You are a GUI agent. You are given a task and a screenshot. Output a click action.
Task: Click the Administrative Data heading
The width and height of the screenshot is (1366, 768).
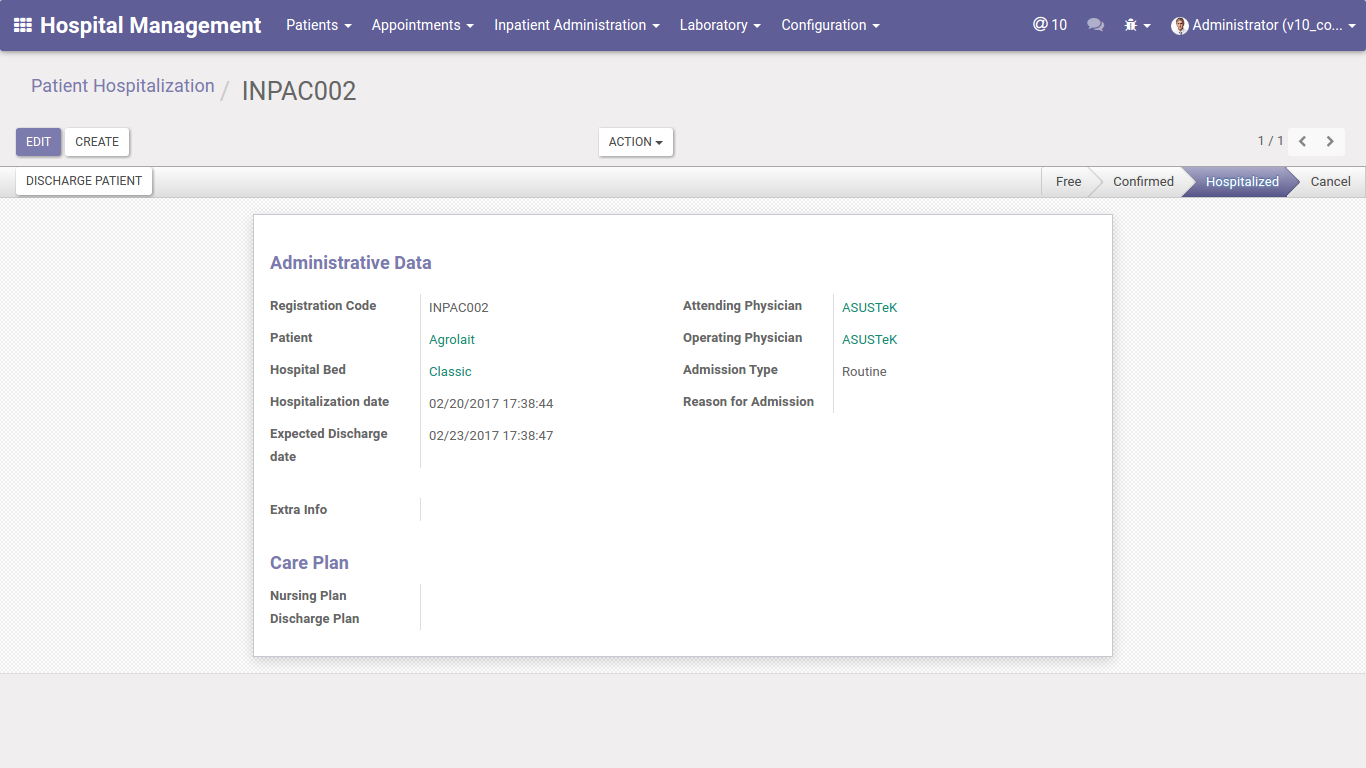[x=351, y=263]
